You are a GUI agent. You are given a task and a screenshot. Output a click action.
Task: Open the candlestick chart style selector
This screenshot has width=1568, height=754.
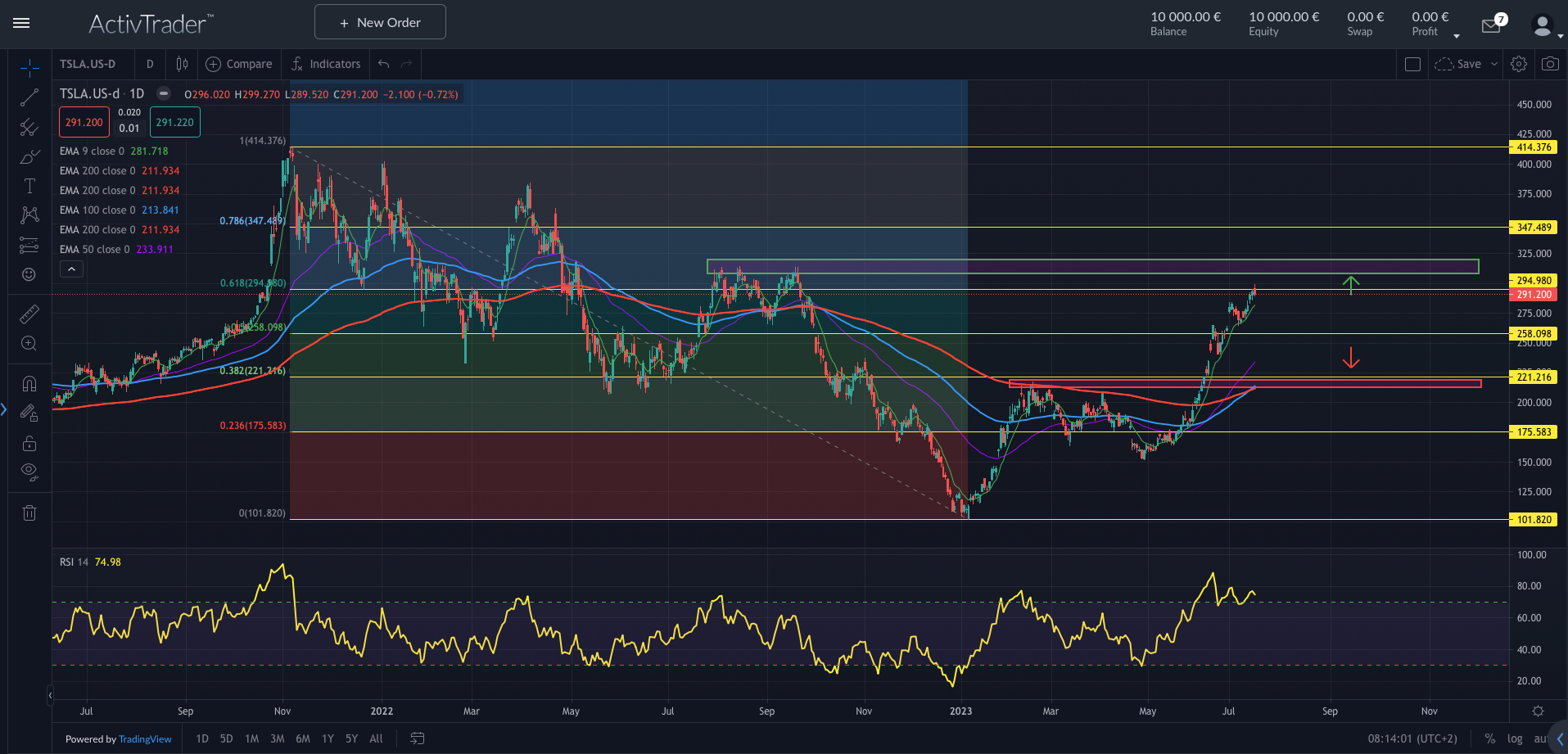(182, 64)
